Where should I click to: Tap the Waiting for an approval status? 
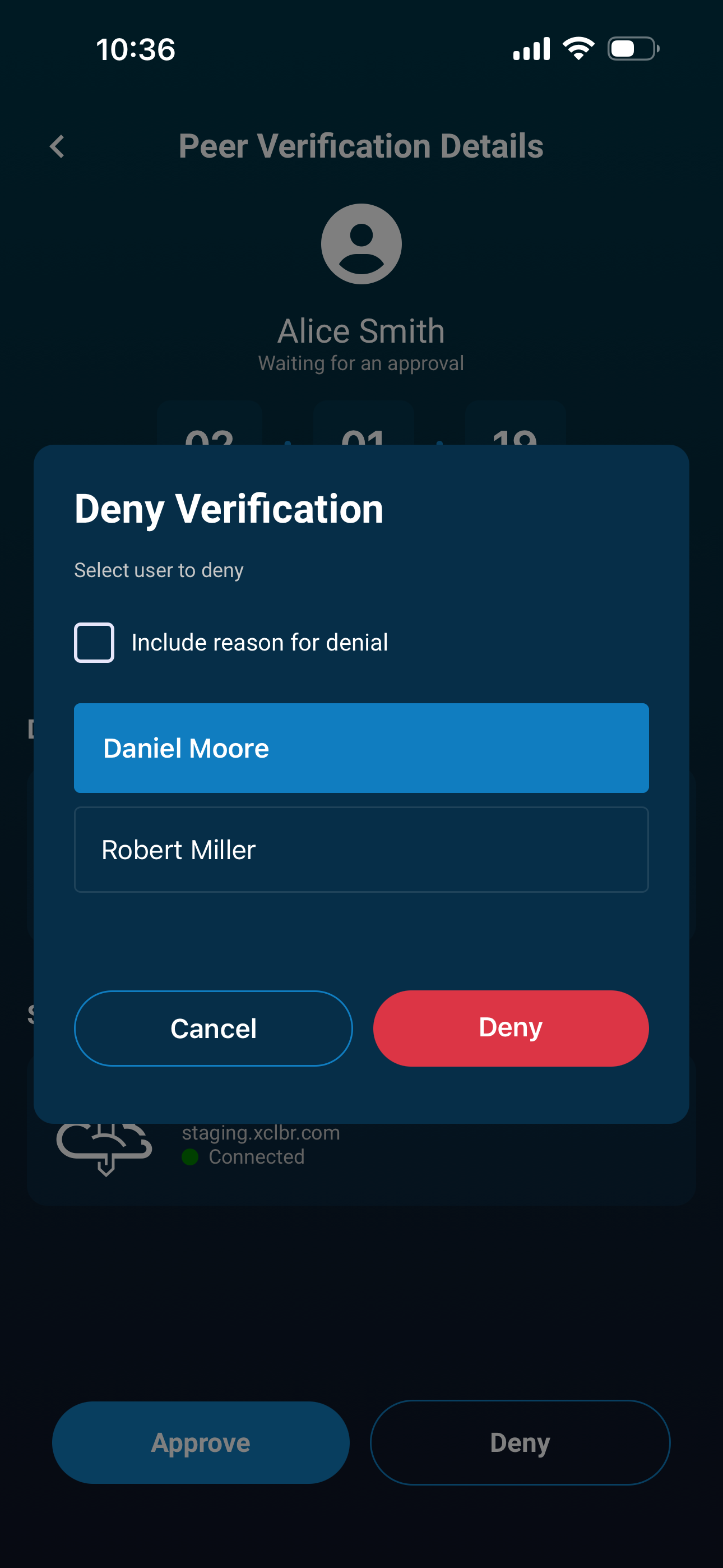361,363
